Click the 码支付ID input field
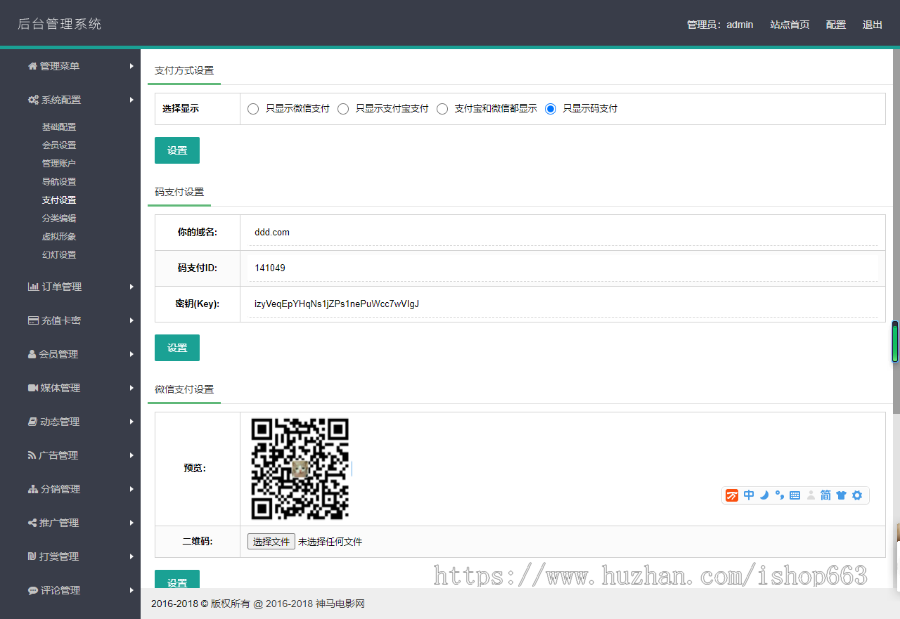This screenshot has width=900, height=619. [563, 268]
